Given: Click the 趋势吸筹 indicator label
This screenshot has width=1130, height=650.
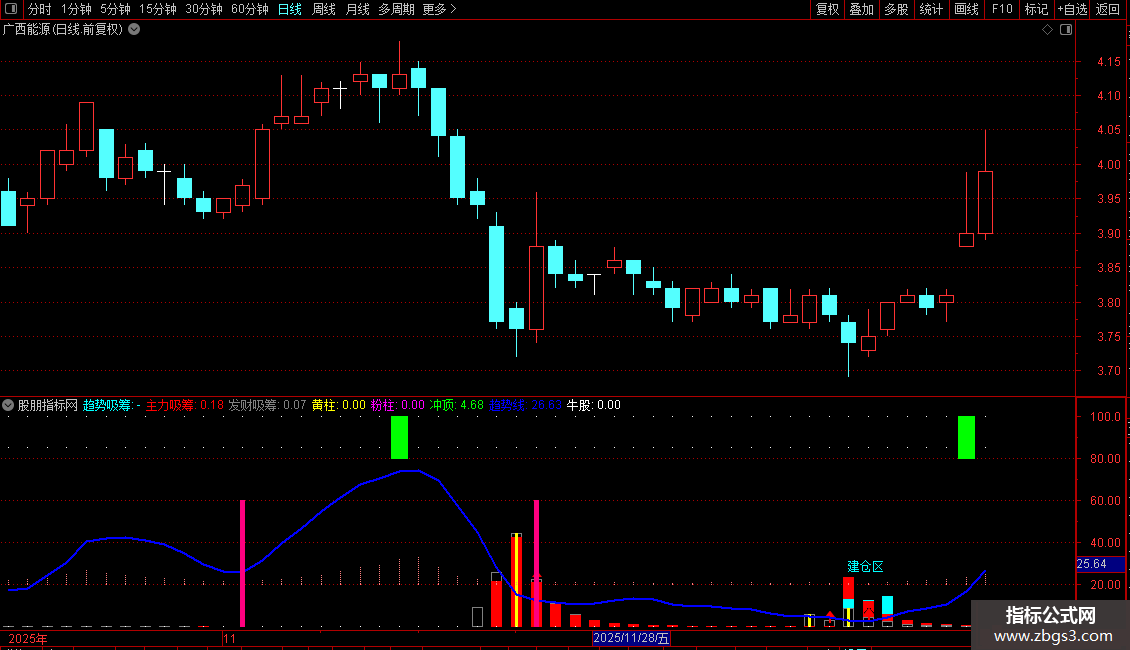Looking at the screenshot, I should click(112, 405).
